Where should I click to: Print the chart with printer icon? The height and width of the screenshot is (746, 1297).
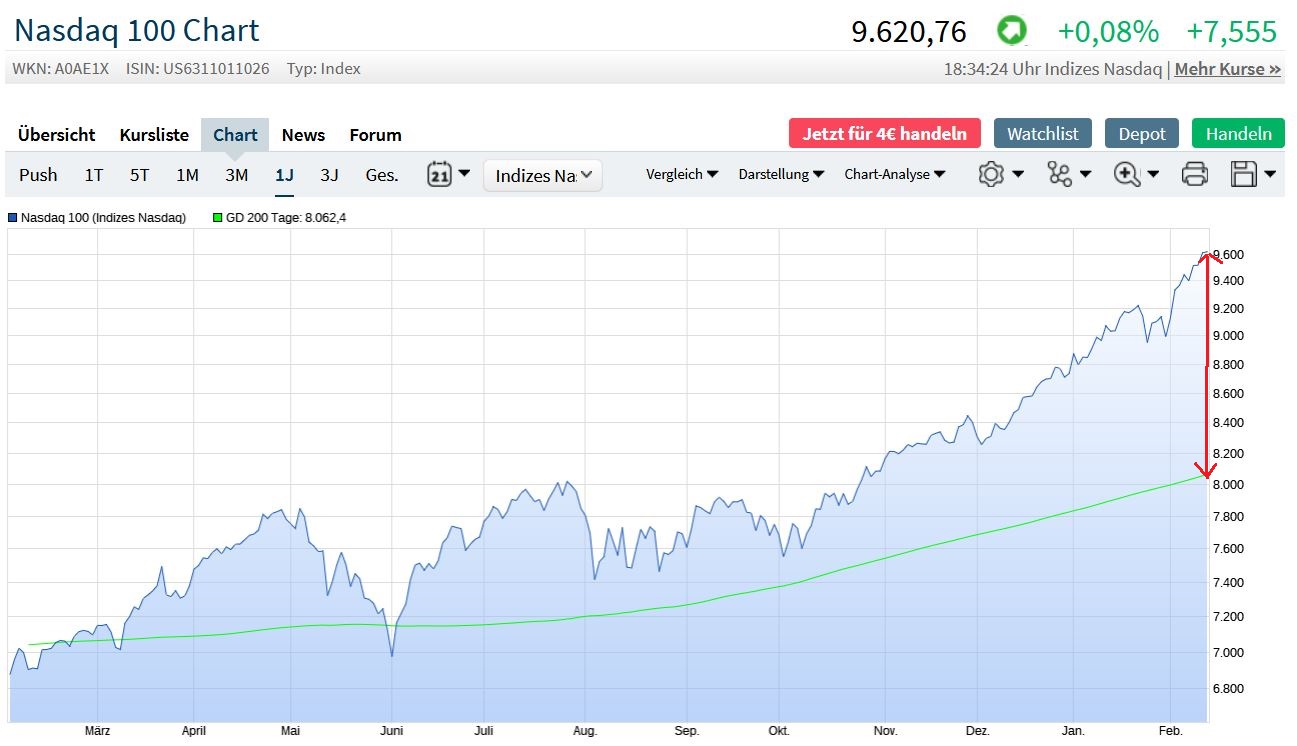point(1195,174)
